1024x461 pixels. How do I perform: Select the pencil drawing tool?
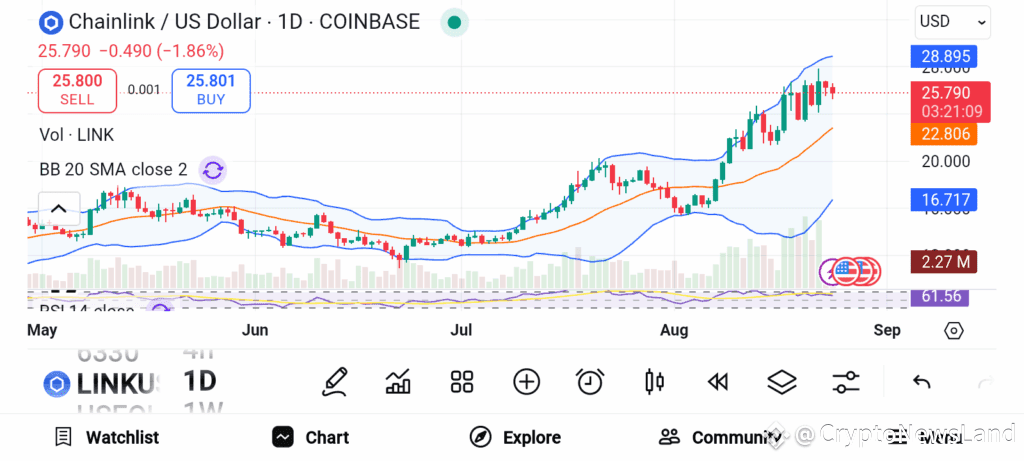(334, 382)
